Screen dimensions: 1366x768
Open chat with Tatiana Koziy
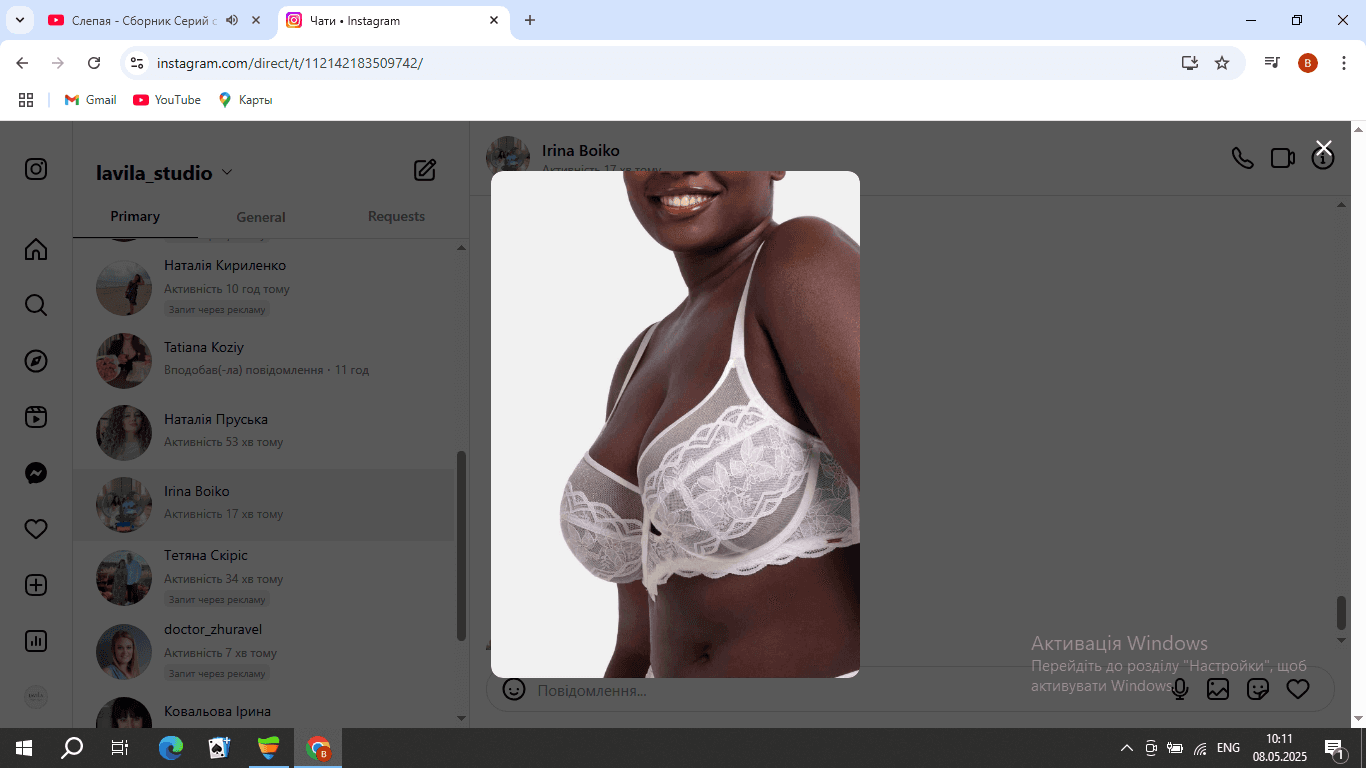tap(264, 359)
